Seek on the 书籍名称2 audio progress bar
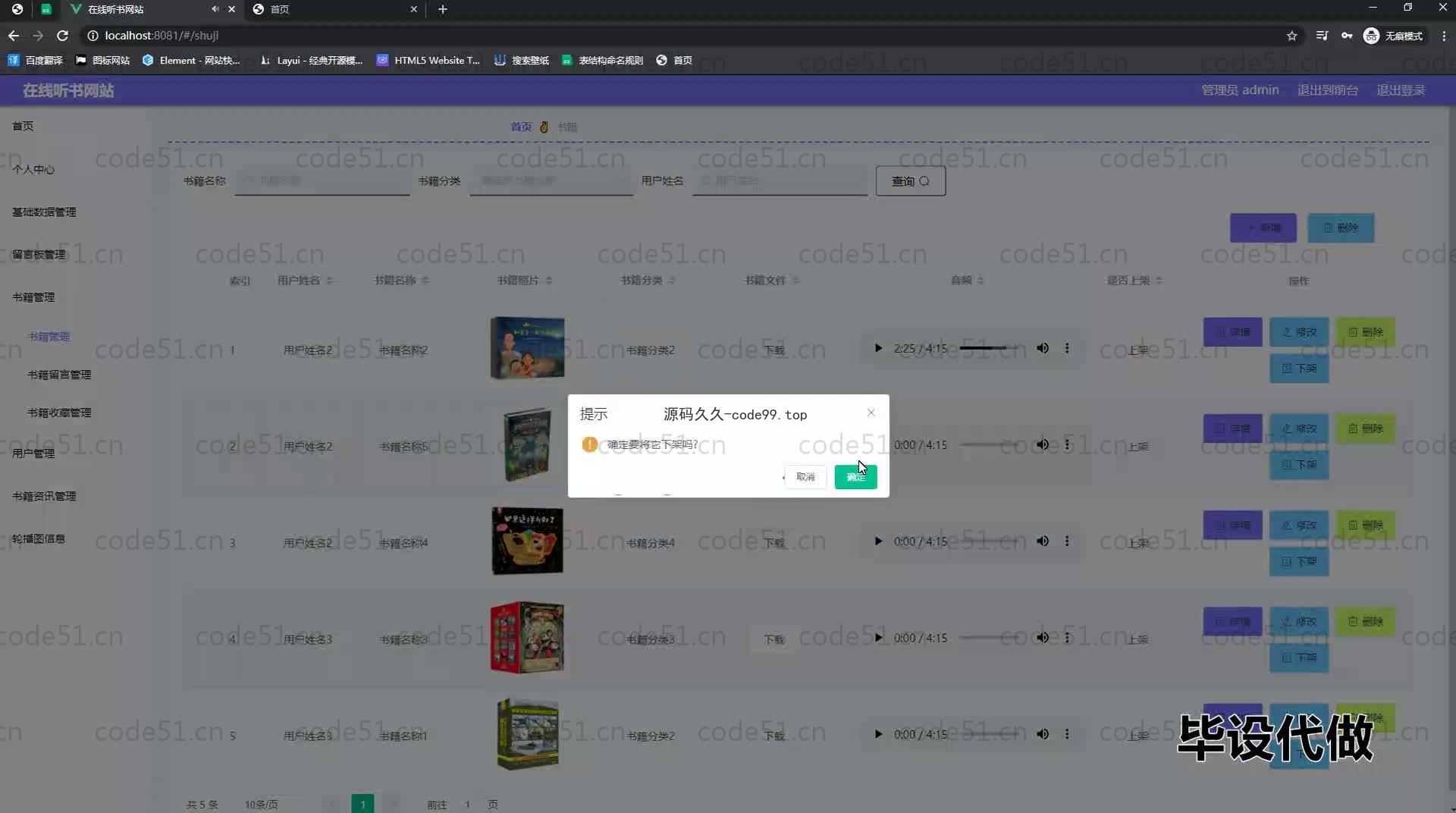This screenshot has width=1456, height=813. 987,348
